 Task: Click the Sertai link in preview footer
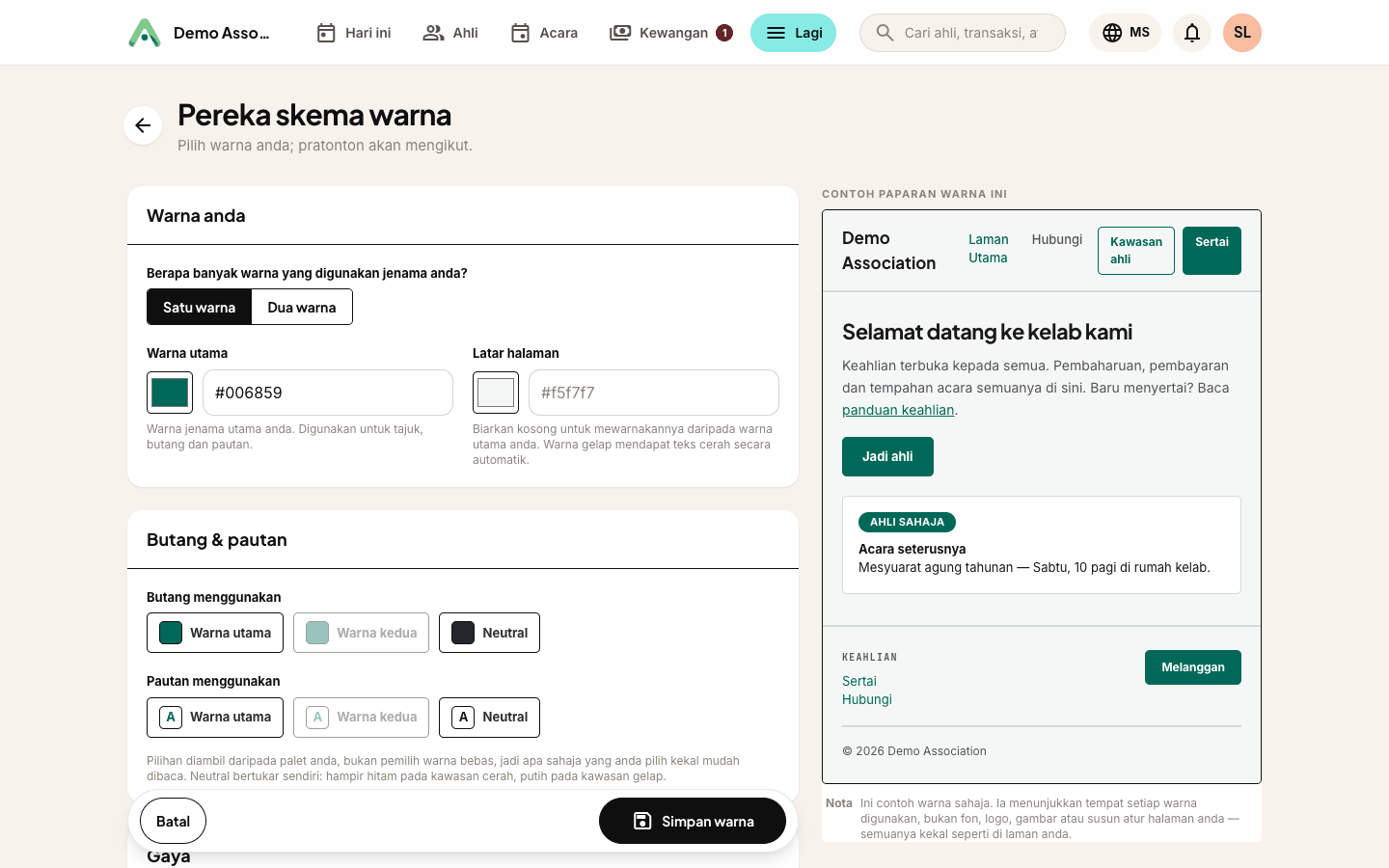pos(859,681)
